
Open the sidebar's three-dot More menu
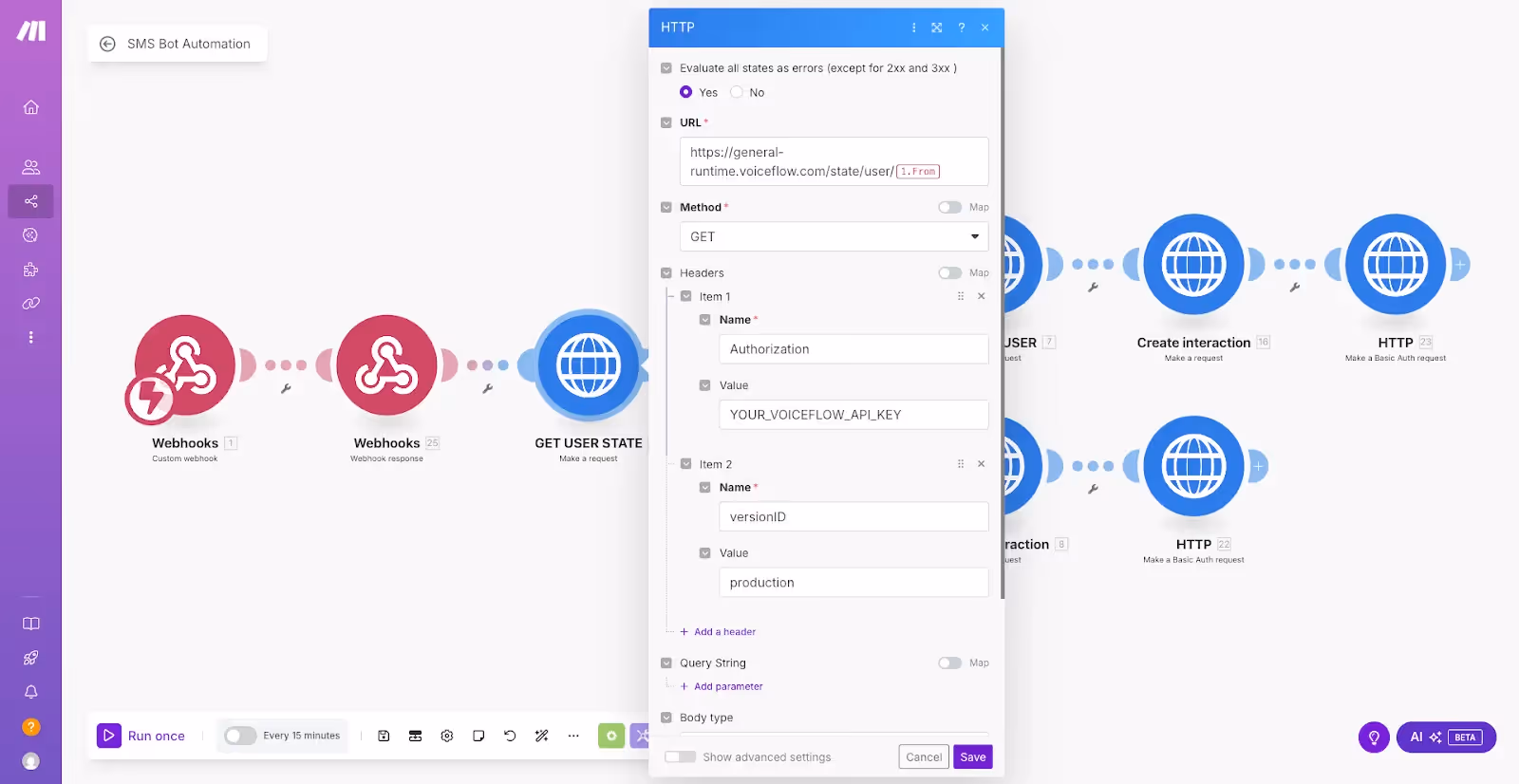[x=30, y=337]
